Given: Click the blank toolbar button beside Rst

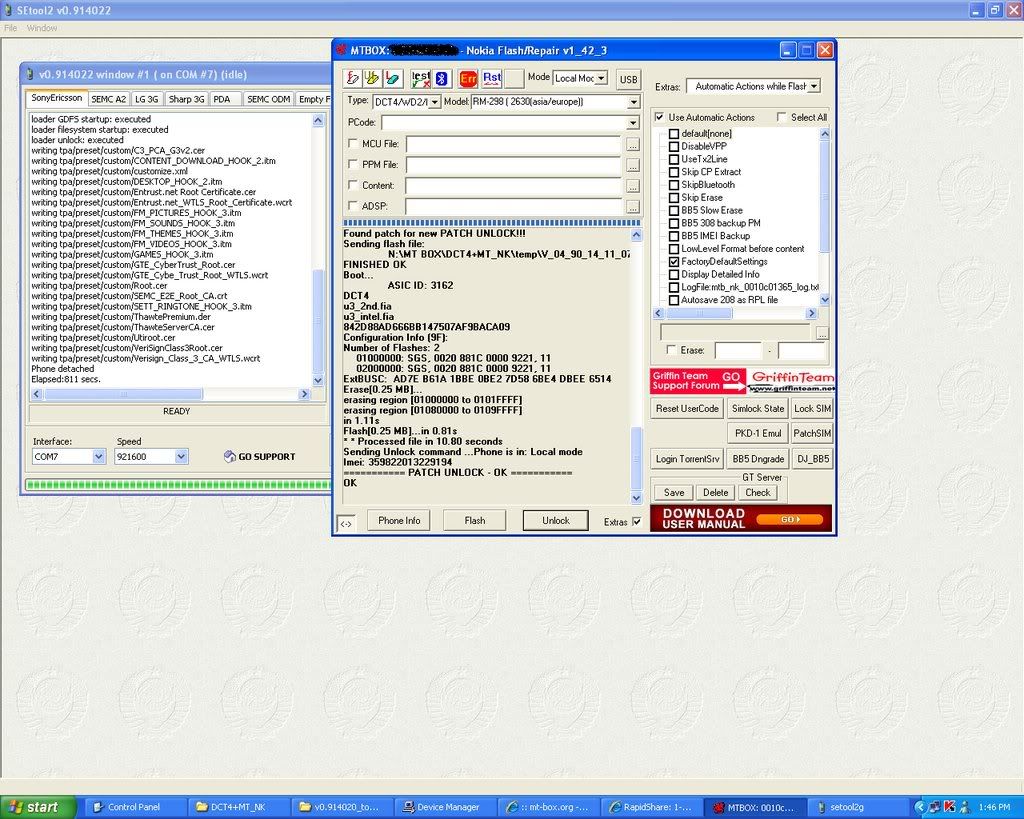Looking at the screenshot, I should pyautogui.click(x=514, y=78).
